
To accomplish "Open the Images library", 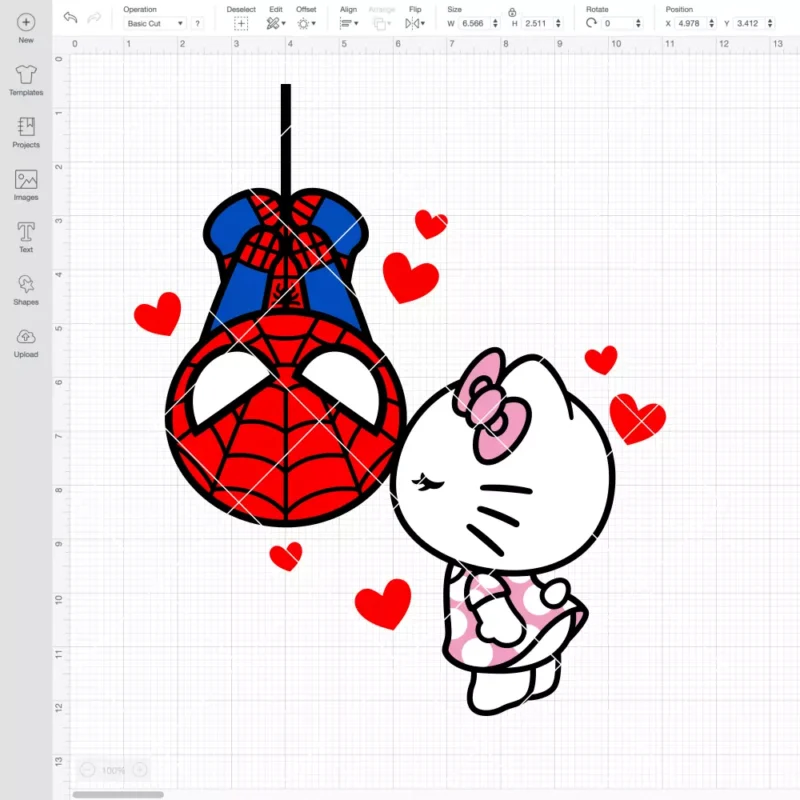I will tap(26, 185).
